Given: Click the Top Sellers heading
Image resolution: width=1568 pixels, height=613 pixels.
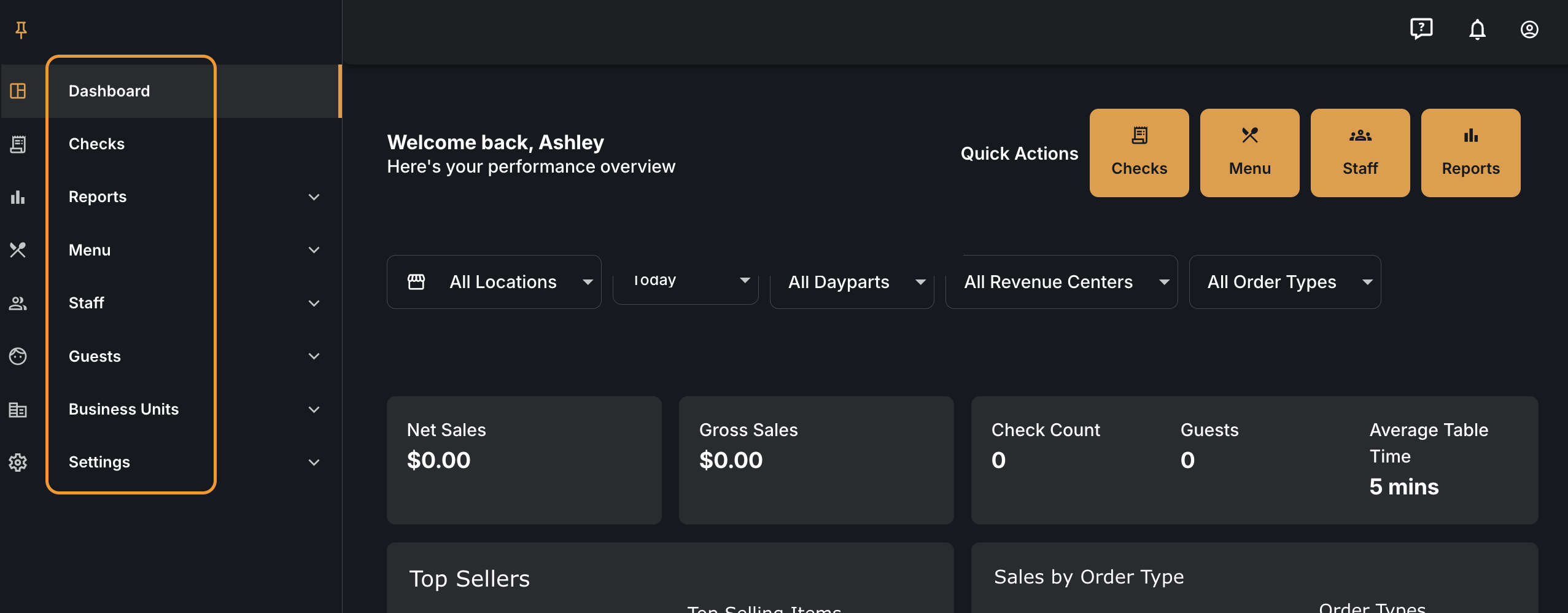Looking at the screenshot, I should pos(470,579).
